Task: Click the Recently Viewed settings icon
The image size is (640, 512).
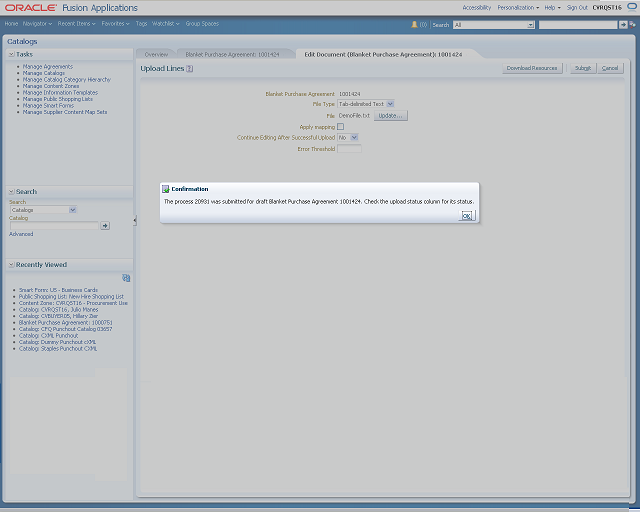Action: click(126, 278)
